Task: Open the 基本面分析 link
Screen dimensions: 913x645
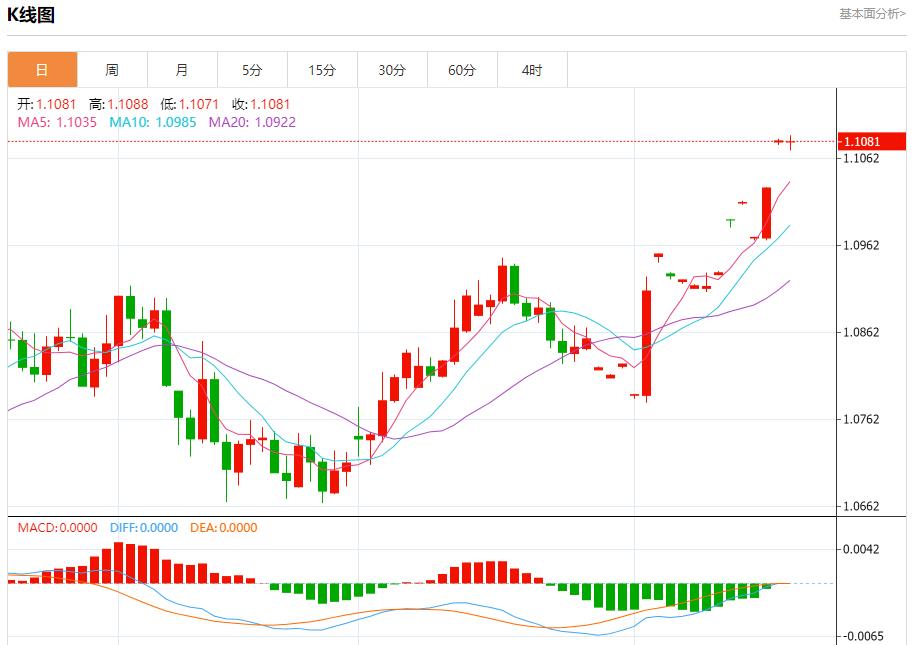Action: (871, 14)
